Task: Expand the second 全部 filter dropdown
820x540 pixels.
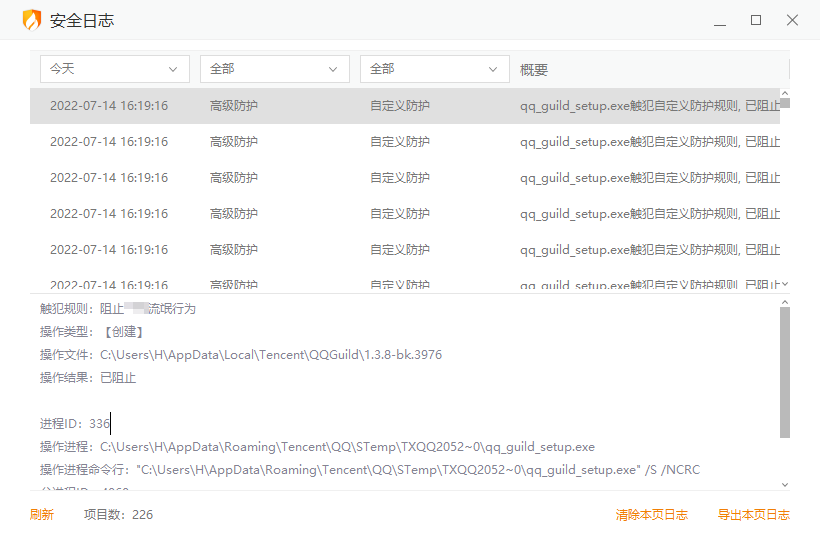Action: point(434,69)
